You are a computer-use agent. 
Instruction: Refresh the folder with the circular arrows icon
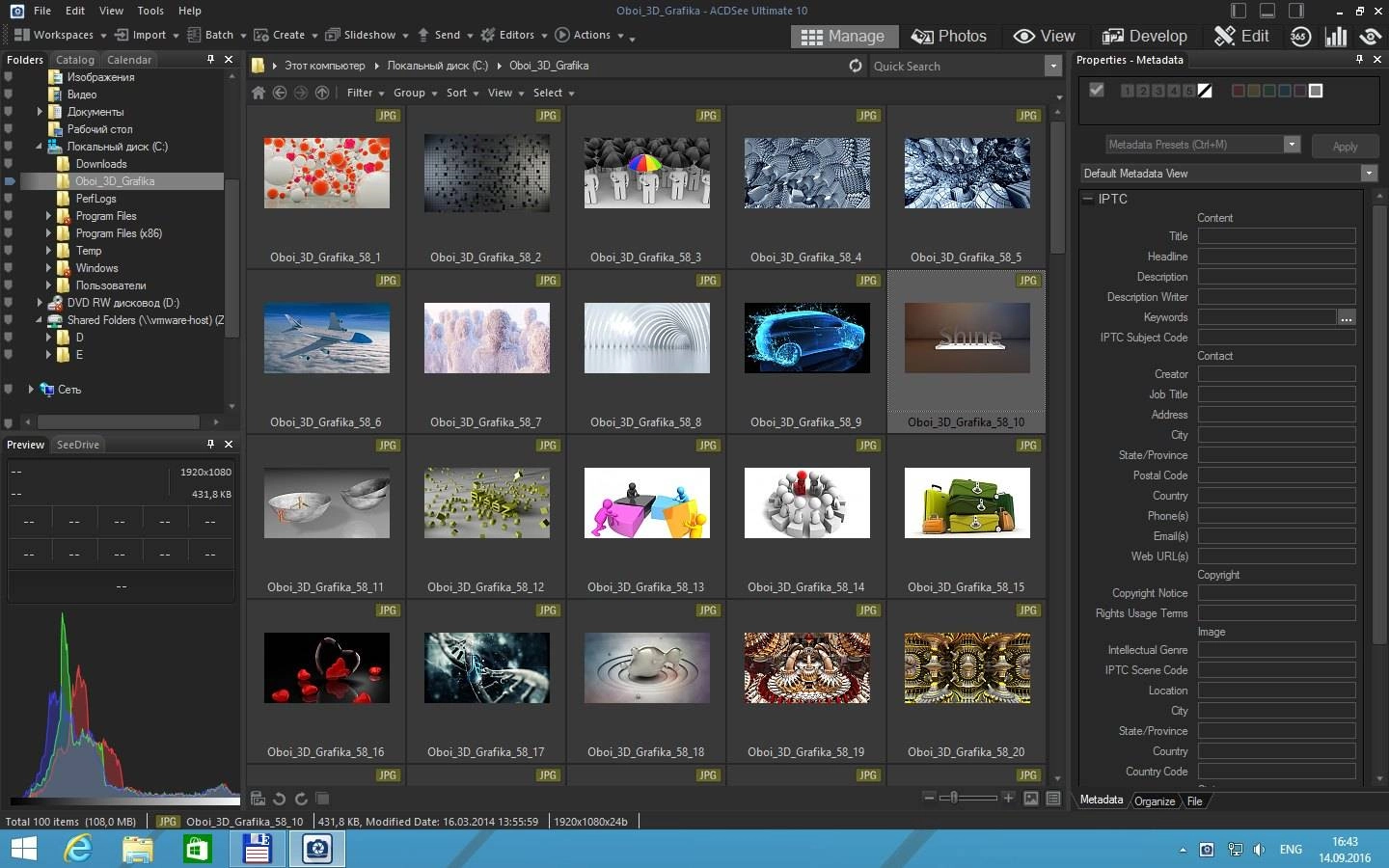tap(855, 66)
